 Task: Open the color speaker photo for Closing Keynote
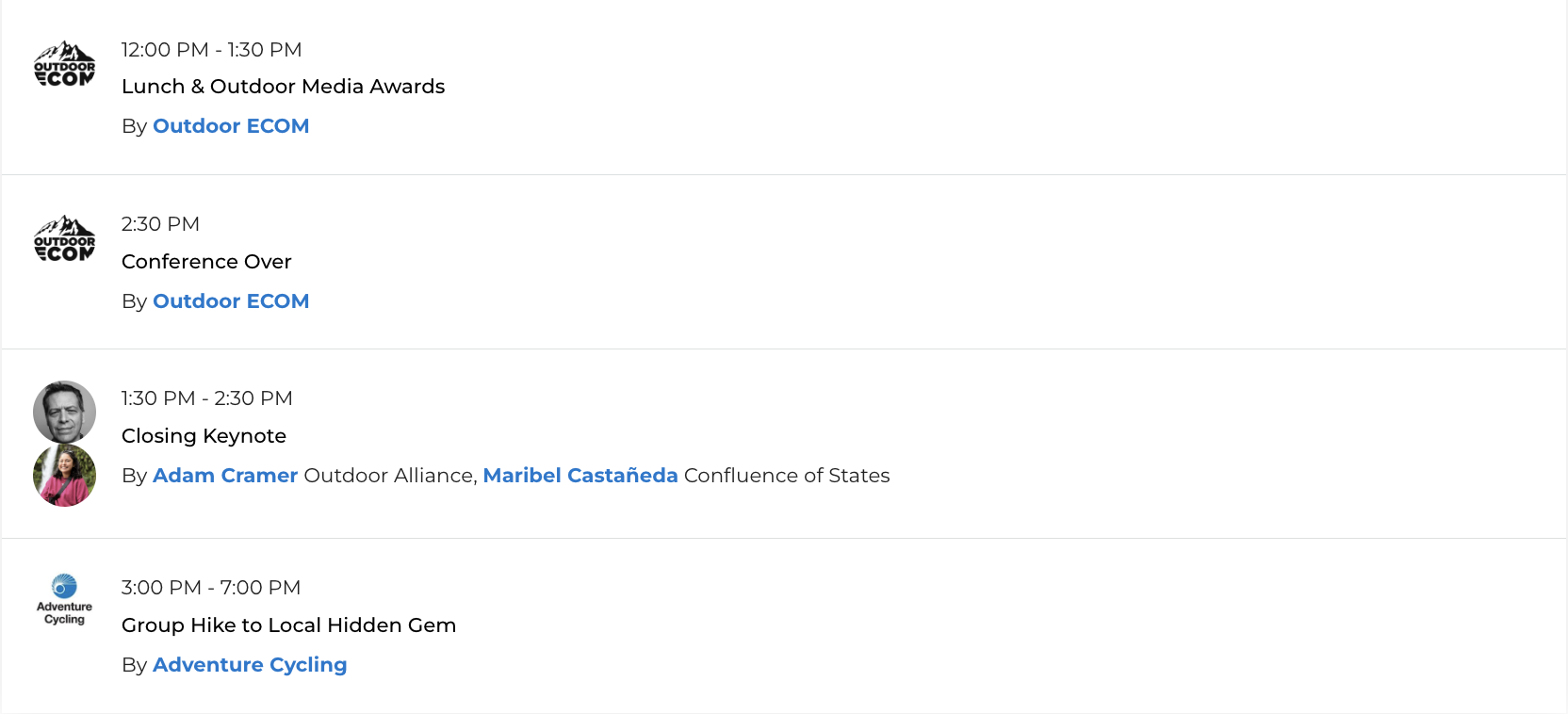[64, 476]
